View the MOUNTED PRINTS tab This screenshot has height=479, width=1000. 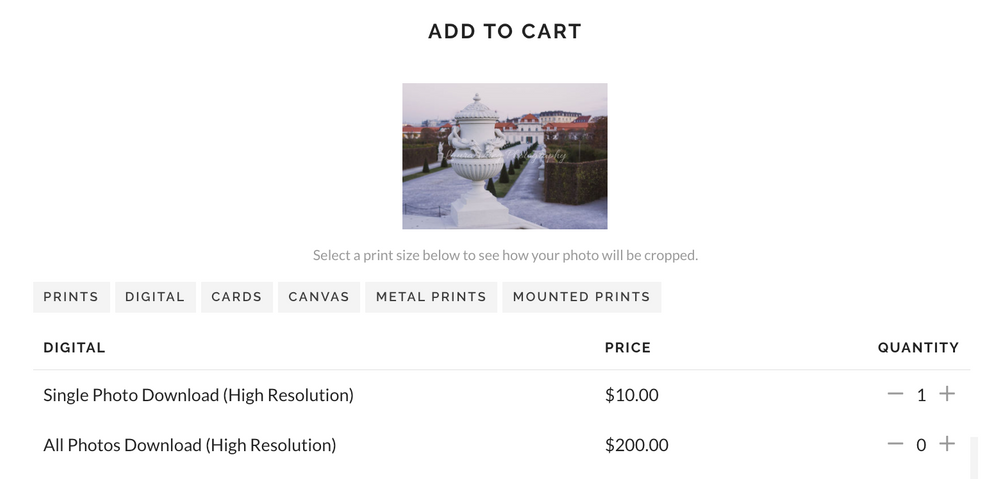pos(582,297)
